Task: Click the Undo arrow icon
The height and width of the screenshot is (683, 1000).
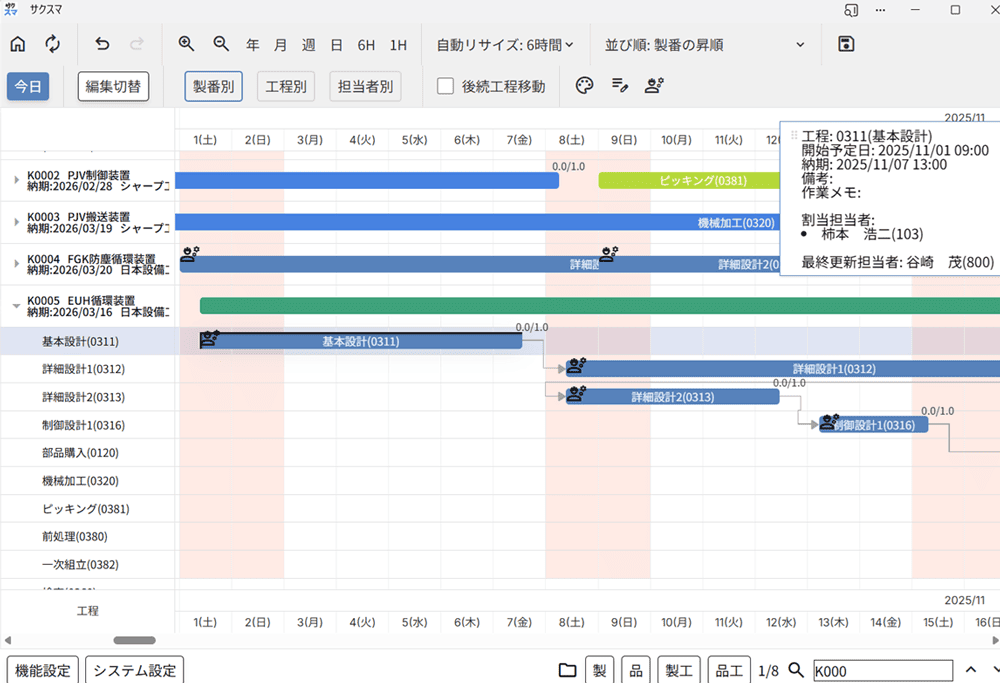Action: pyautogui.click(x=101, y=44)
